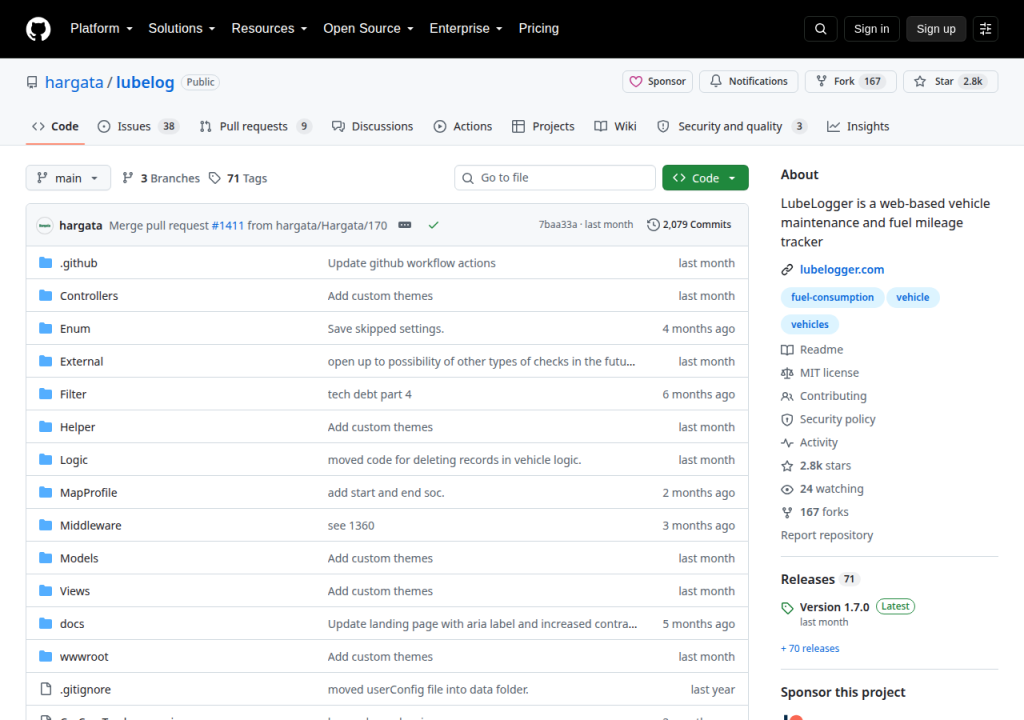Open the Platform dropdown menu

[x=101, y=29]
